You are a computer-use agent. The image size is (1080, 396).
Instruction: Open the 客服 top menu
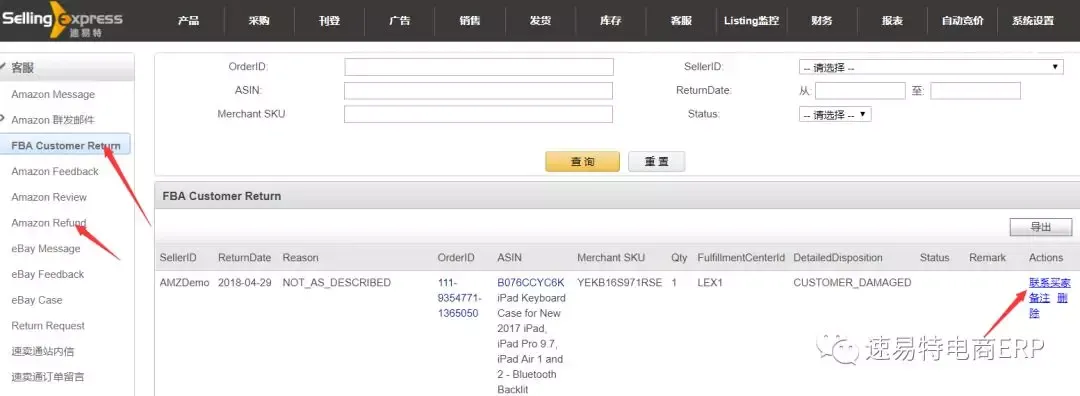coord(681,21)
